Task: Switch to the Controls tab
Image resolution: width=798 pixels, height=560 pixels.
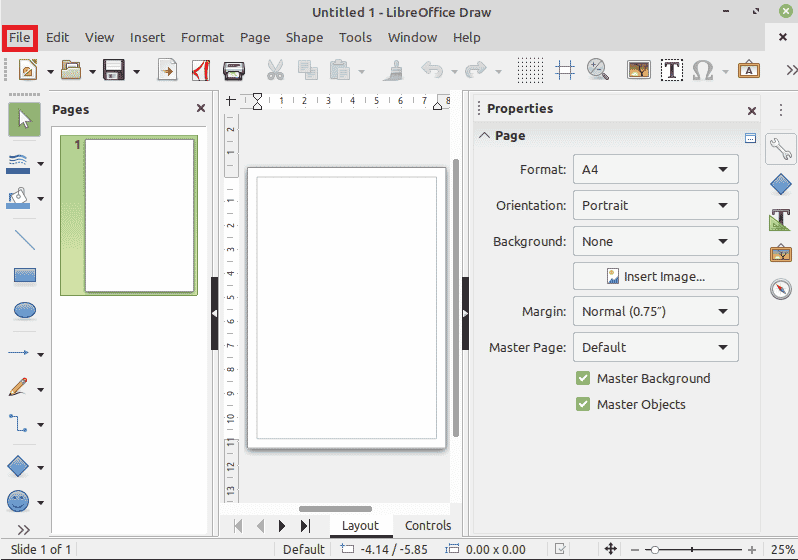Action: pos(428,525)
